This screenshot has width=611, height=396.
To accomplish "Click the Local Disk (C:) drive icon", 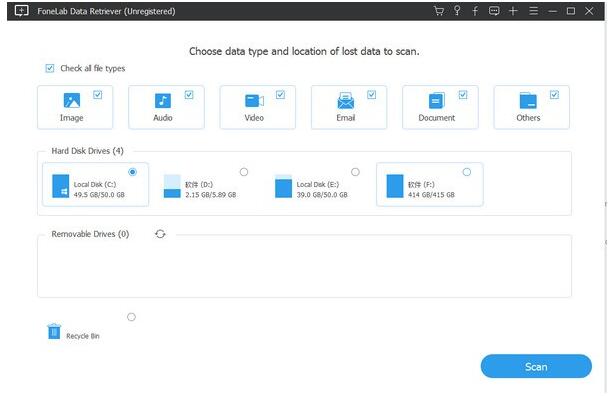I will click(60, 186).
